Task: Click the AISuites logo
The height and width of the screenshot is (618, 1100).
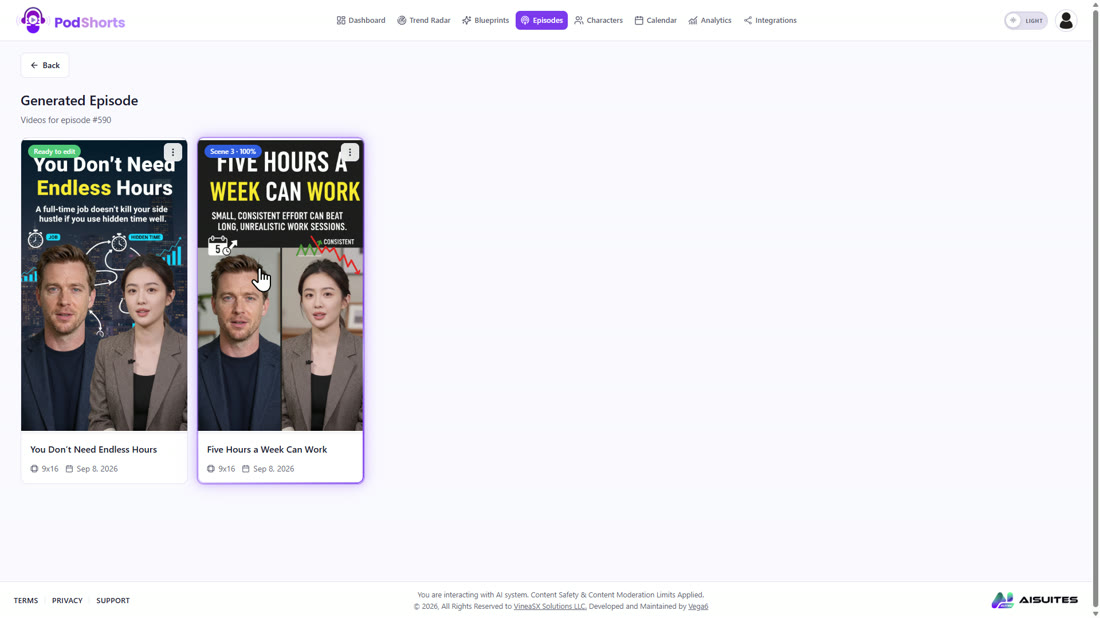Action: (x=1034, y=600)
